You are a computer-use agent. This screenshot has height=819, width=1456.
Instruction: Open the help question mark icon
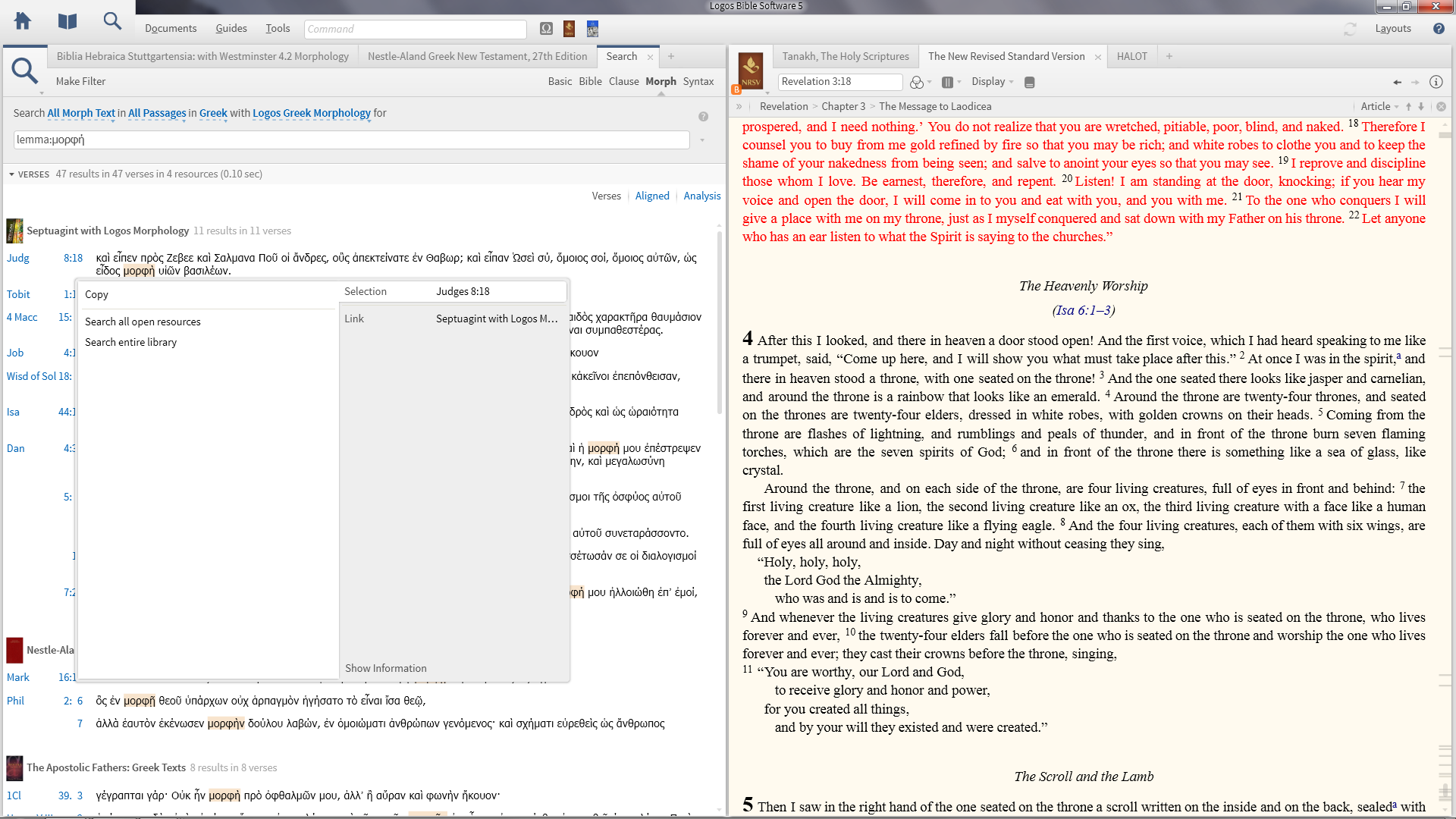[x=1439, y=29]
